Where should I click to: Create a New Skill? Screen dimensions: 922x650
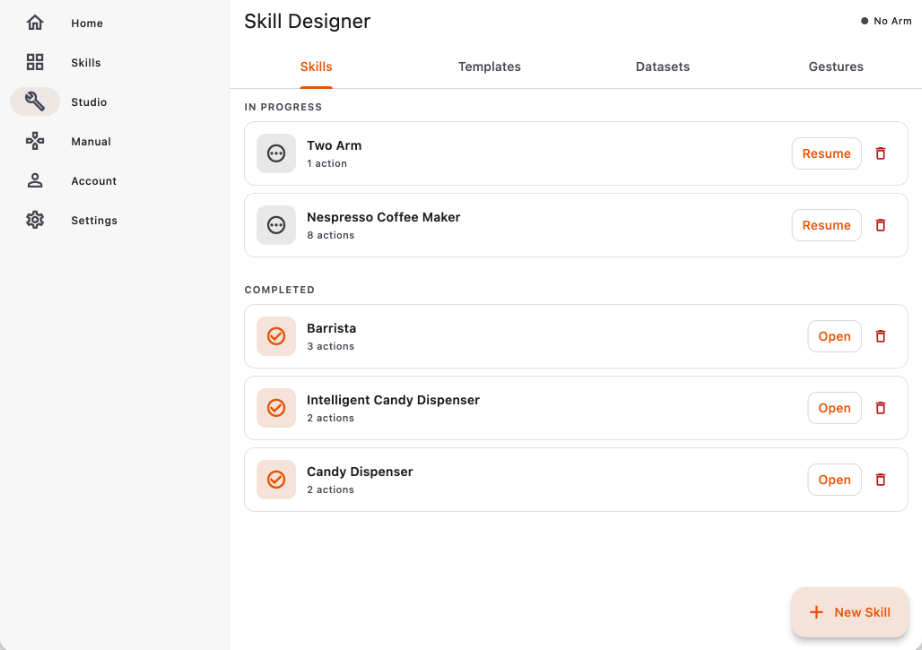[x=850, y=612]
